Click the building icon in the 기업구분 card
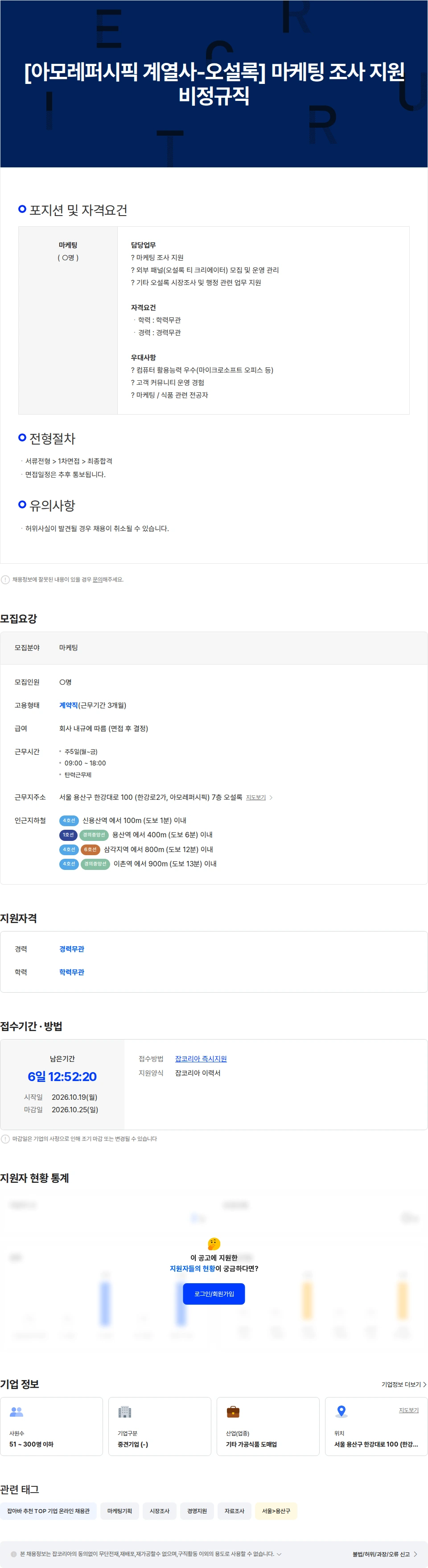Screen dimensions: 428x1568 [125, 1412]
